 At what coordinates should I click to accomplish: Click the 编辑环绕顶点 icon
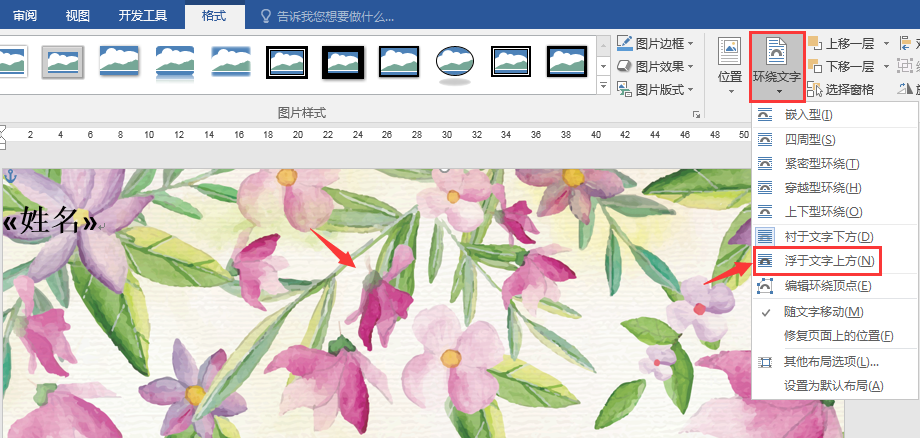[x=766, y=286]
